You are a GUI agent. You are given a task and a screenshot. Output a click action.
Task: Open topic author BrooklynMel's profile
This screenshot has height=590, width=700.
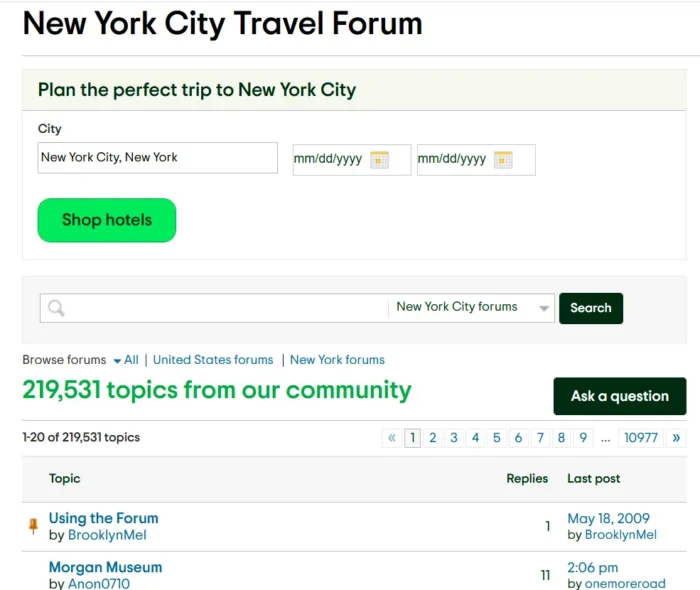(x=107, y=535)
